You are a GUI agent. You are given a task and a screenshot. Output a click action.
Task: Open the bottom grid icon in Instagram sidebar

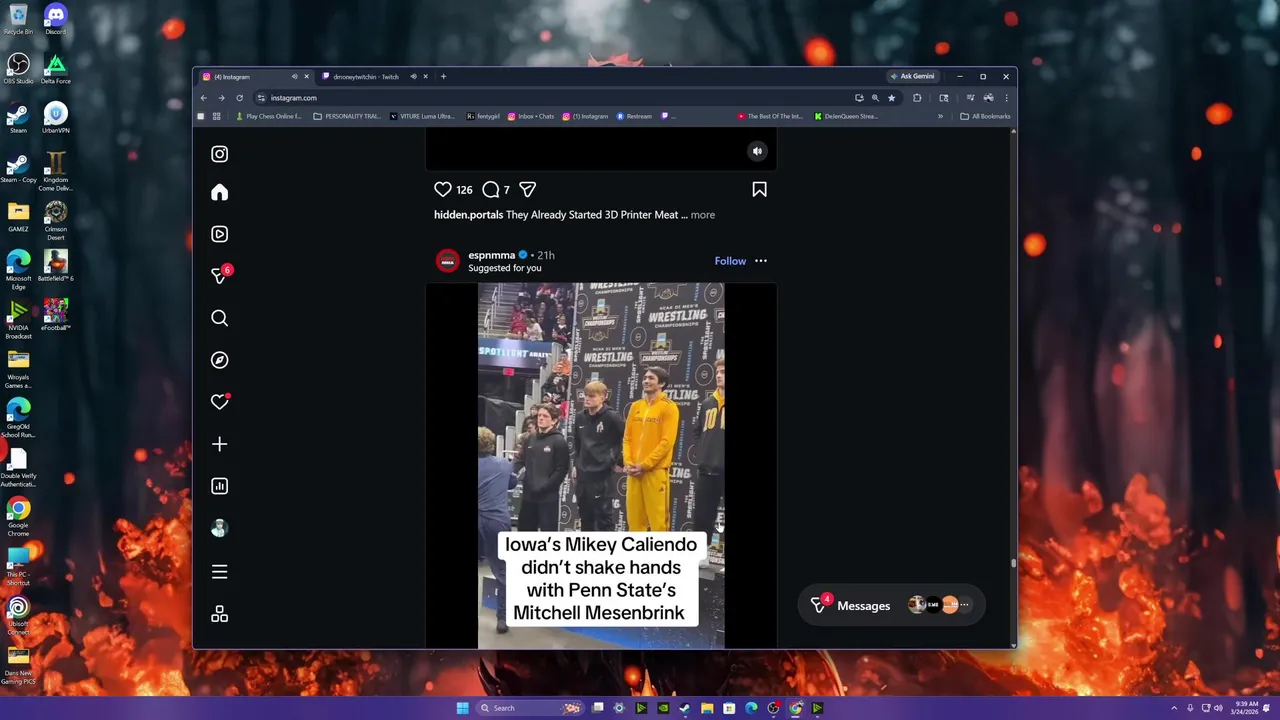(219, 614)
